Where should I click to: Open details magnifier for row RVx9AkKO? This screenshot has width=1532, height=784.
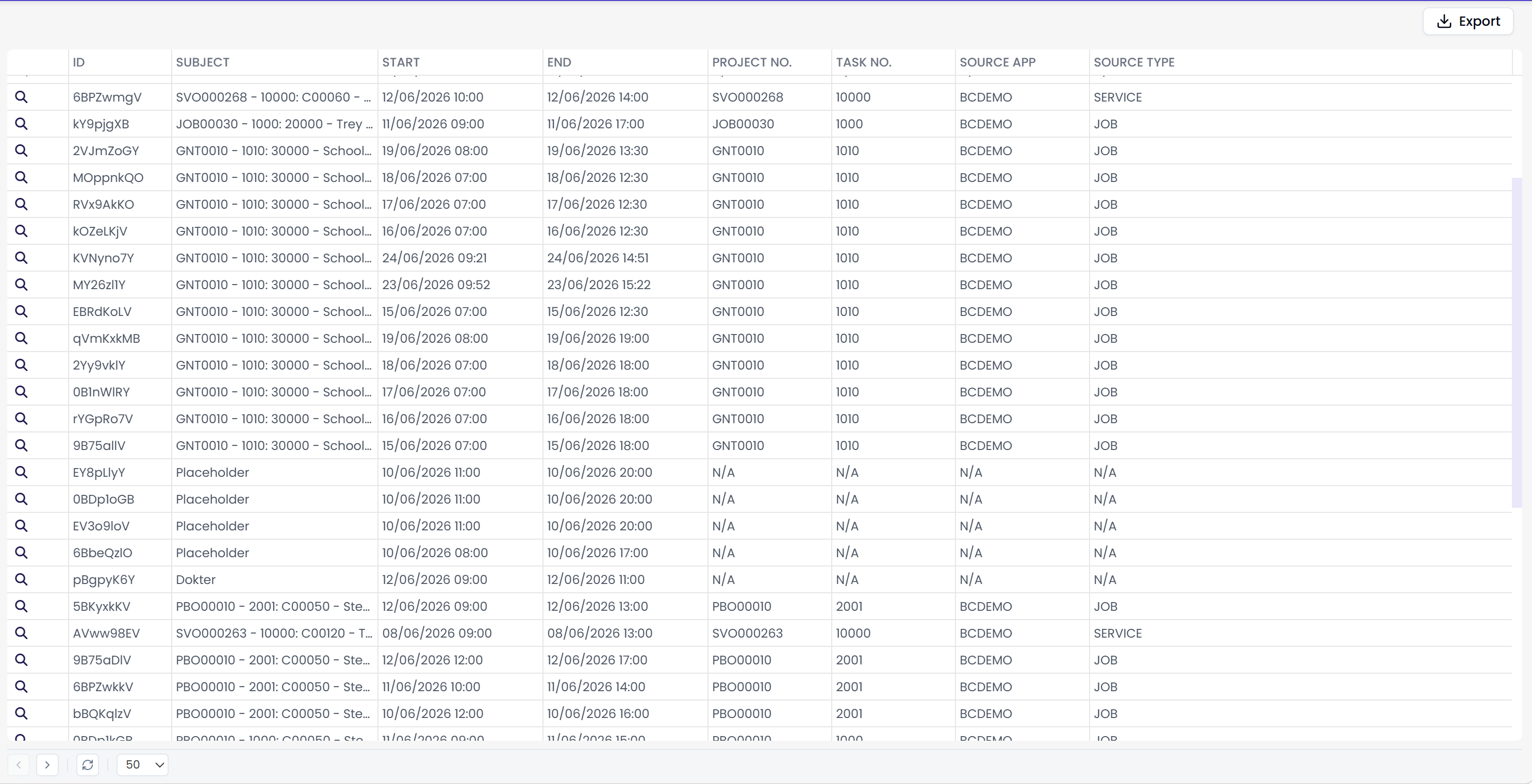(21, 204)
